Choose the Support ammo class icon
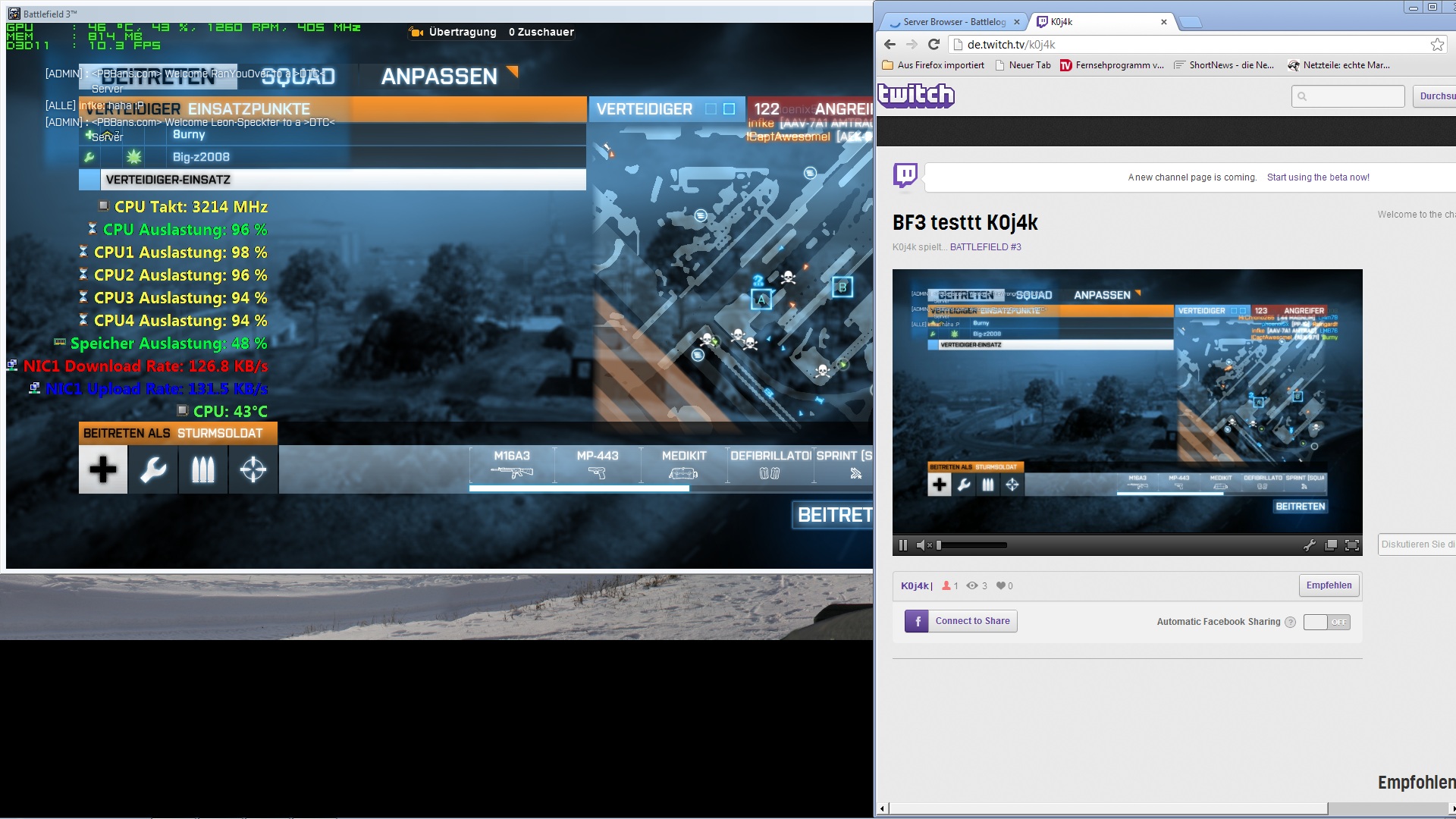 pyautogui.click(x=203, y=469)
